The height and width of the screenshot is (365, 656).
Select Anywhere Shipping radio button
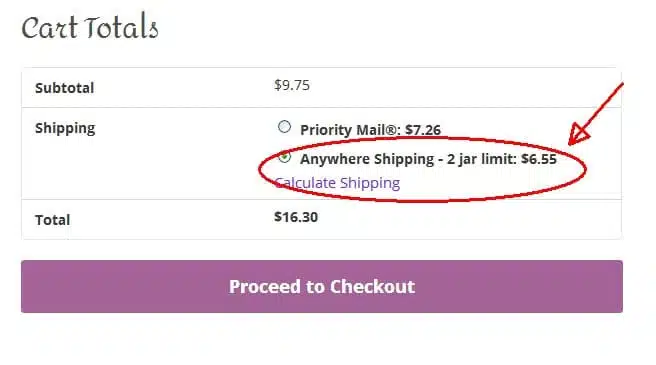point(284,157)
